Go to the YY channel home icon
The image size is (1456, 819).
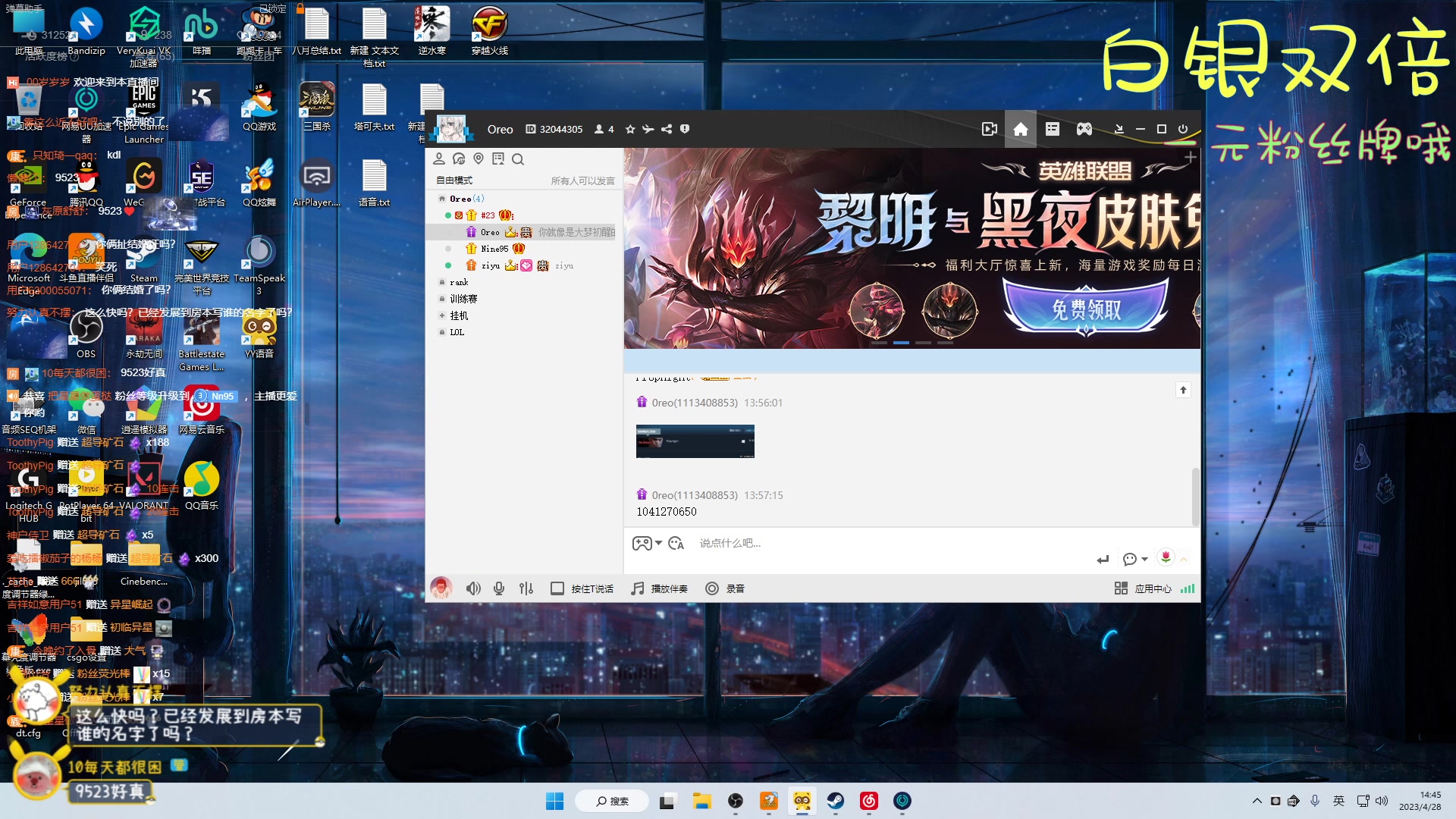tap(1021, 129)
